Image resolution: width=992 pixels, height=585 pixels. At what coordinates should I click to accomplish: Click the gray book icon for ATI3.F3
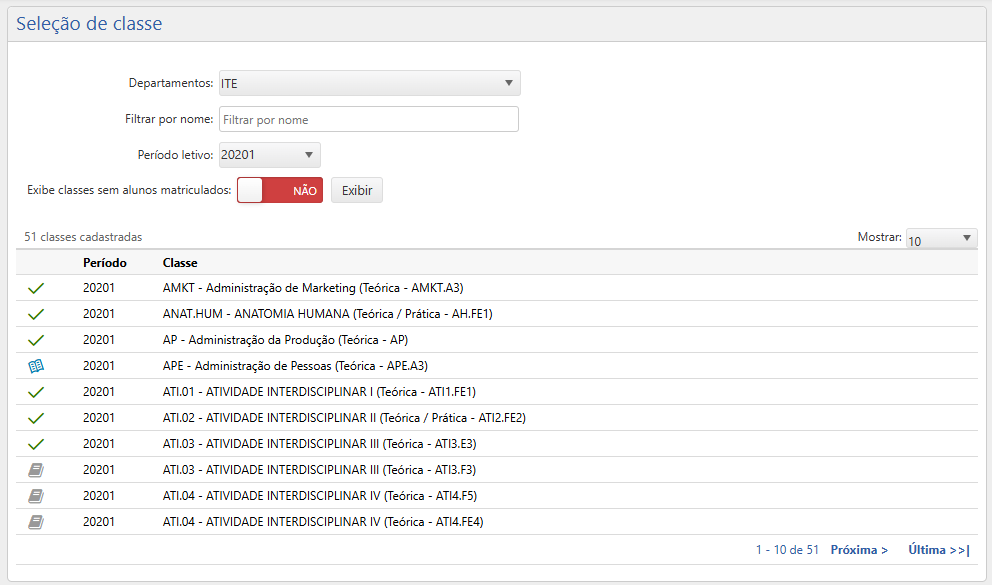37,470
